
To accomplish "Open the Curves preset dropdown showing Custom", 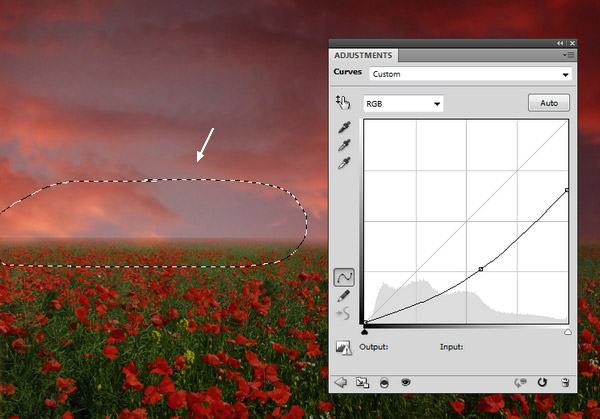I will click(x=469, y=74).
